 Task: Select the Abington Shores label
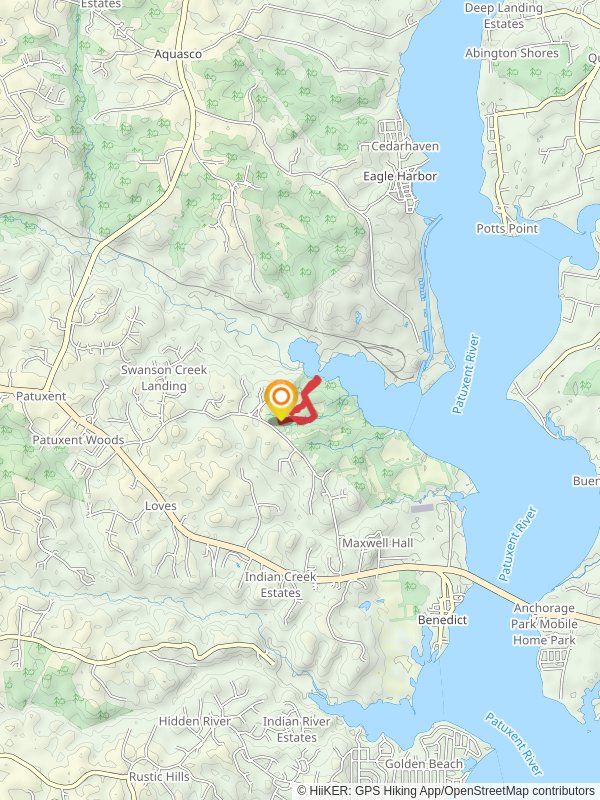(512, 54)
